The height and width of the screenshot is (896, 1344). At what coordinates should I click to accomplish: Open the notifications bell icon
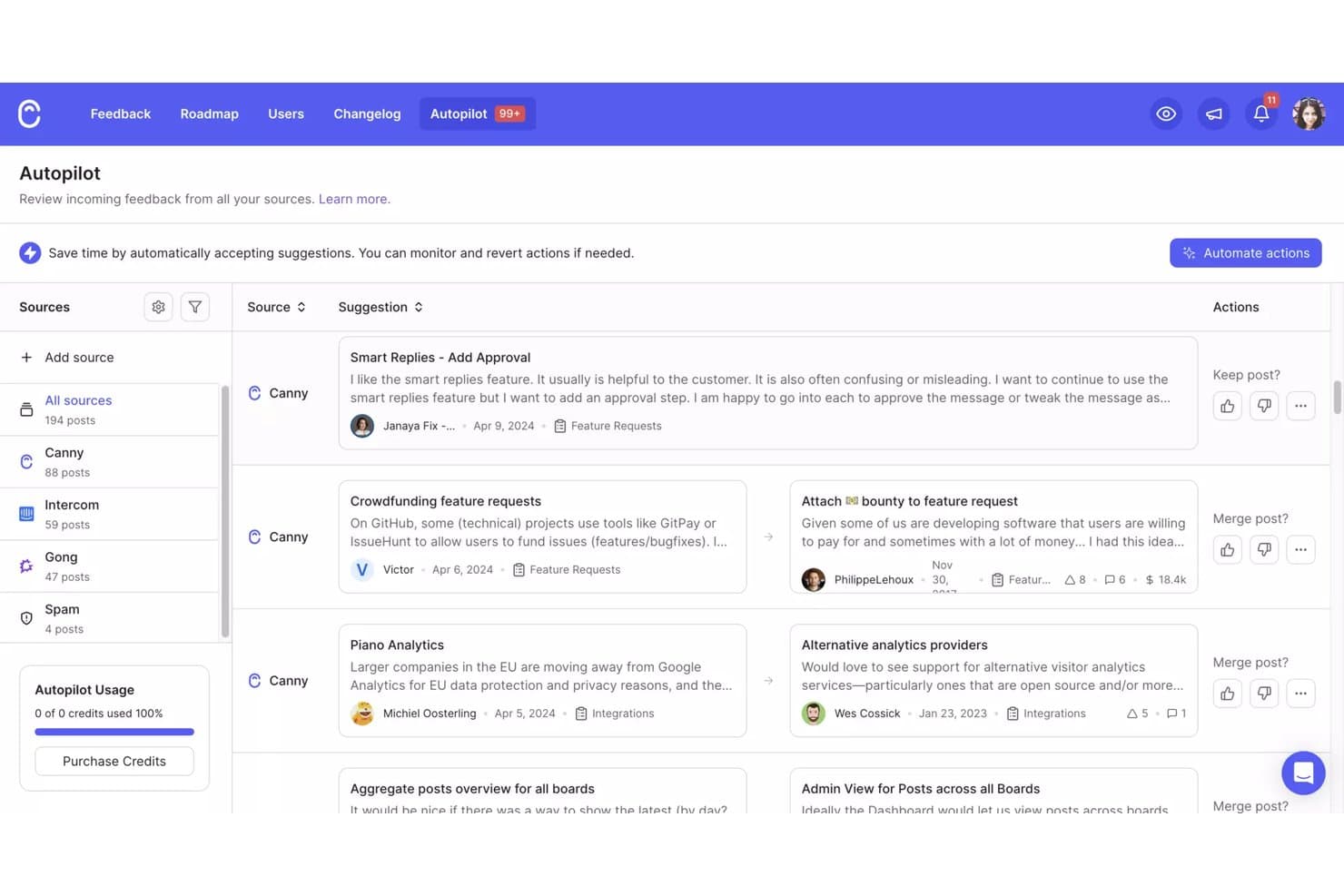click(x=1261, y=113)
